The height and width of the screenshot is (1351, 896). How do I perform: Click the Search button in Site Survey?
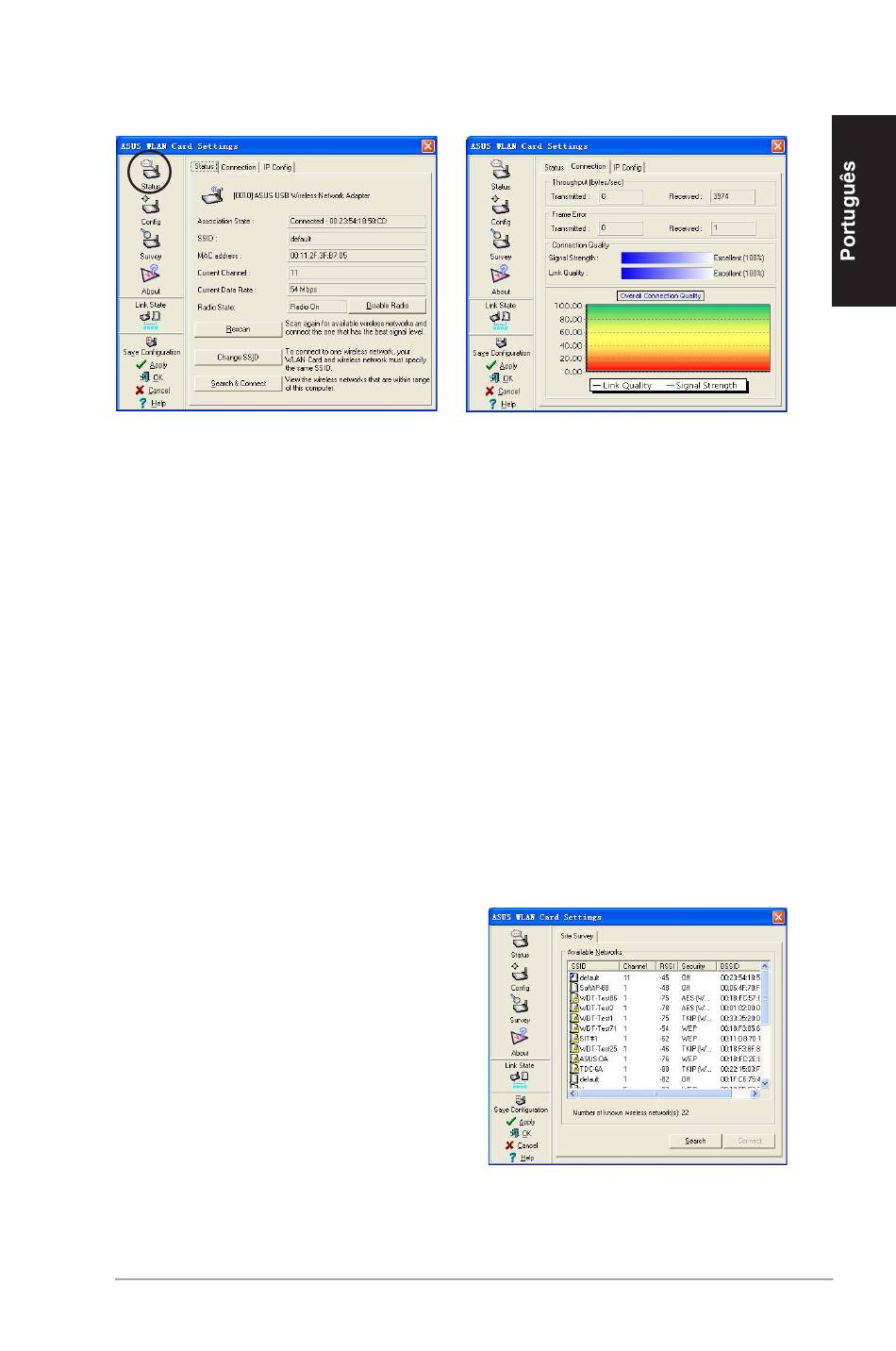coord(695,1141)
